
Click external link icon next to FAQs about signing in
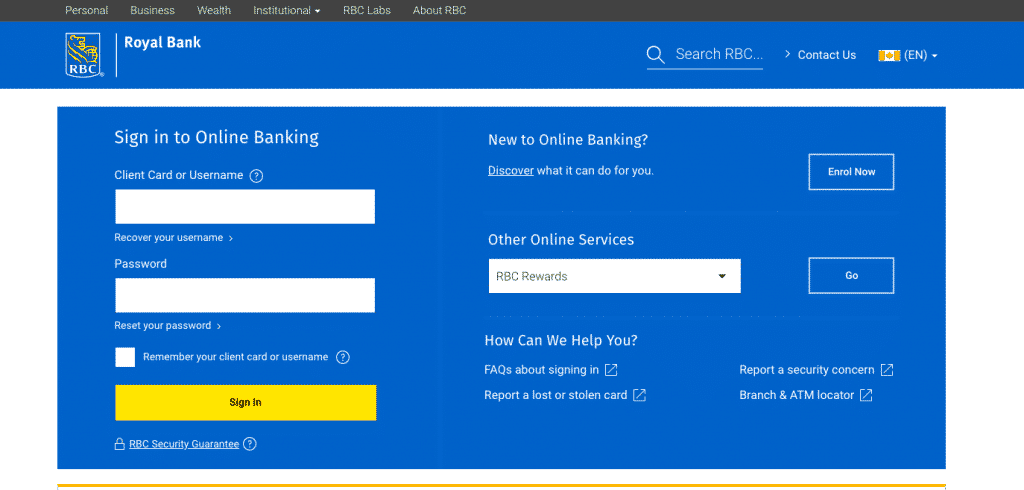pos(611,370)
